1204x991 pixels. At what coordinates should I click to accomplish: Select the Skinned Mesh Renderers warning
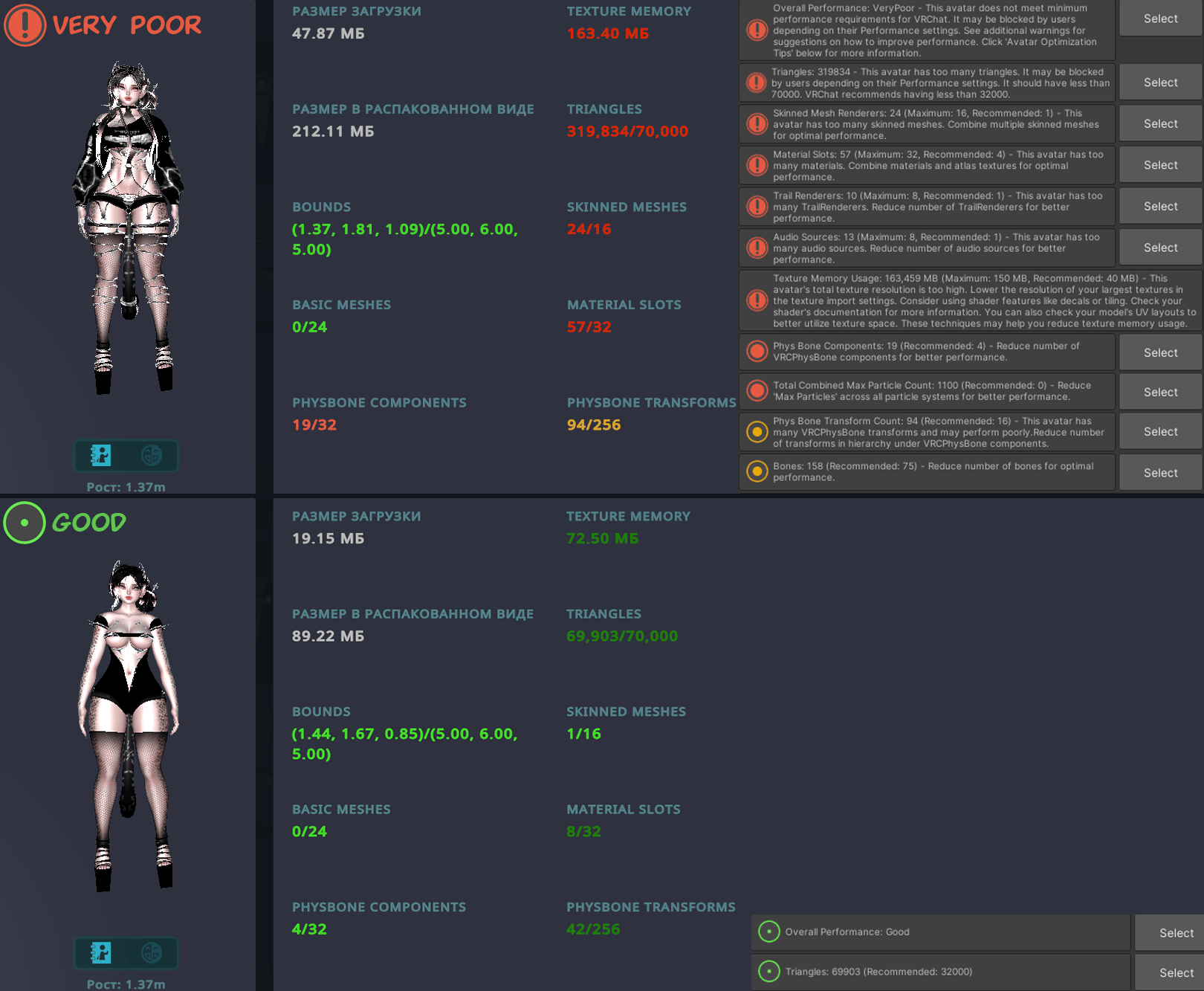click(x=1160, y=123)
